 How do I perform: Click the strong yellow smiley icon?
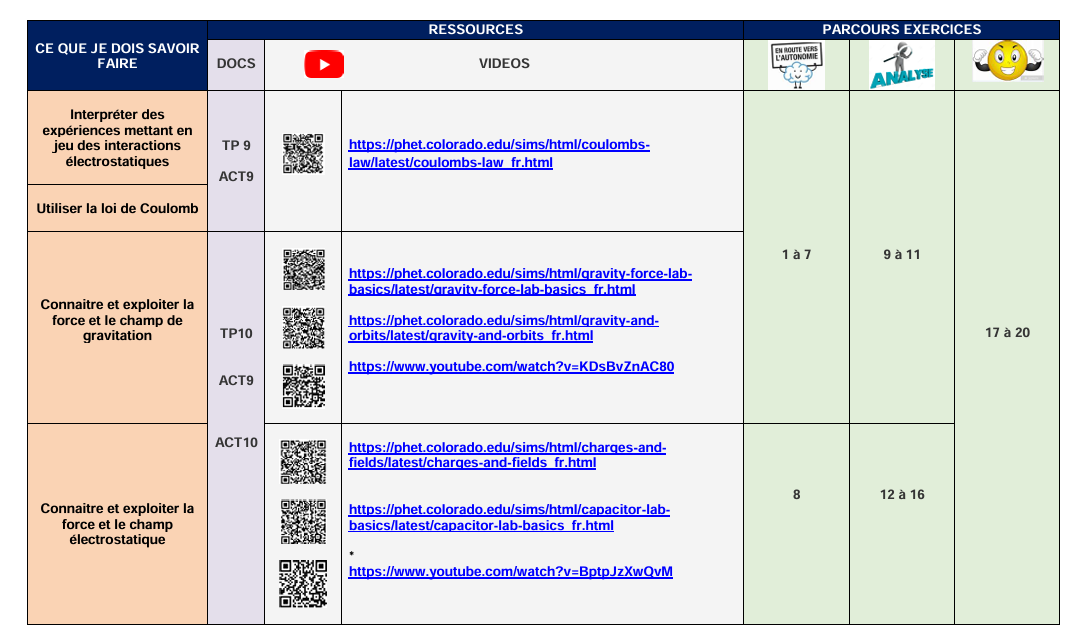(x=1007, y=63)
